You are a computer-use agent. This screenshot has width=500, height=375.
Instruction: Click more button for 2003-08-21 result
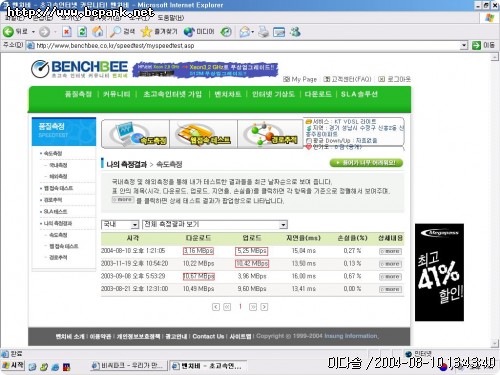(390, 289)
